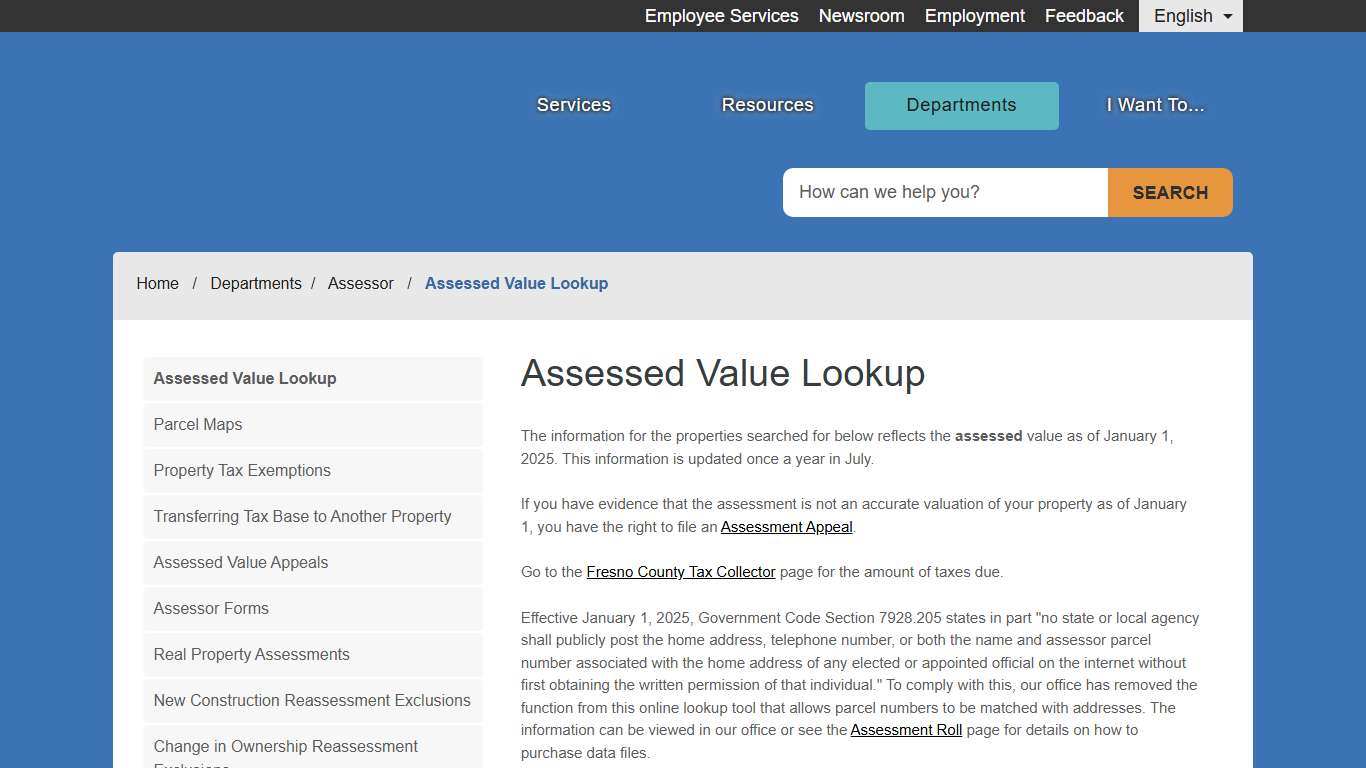
Task: Select Parcel Maps in the sidebar
Action: [x=197, y=424]
